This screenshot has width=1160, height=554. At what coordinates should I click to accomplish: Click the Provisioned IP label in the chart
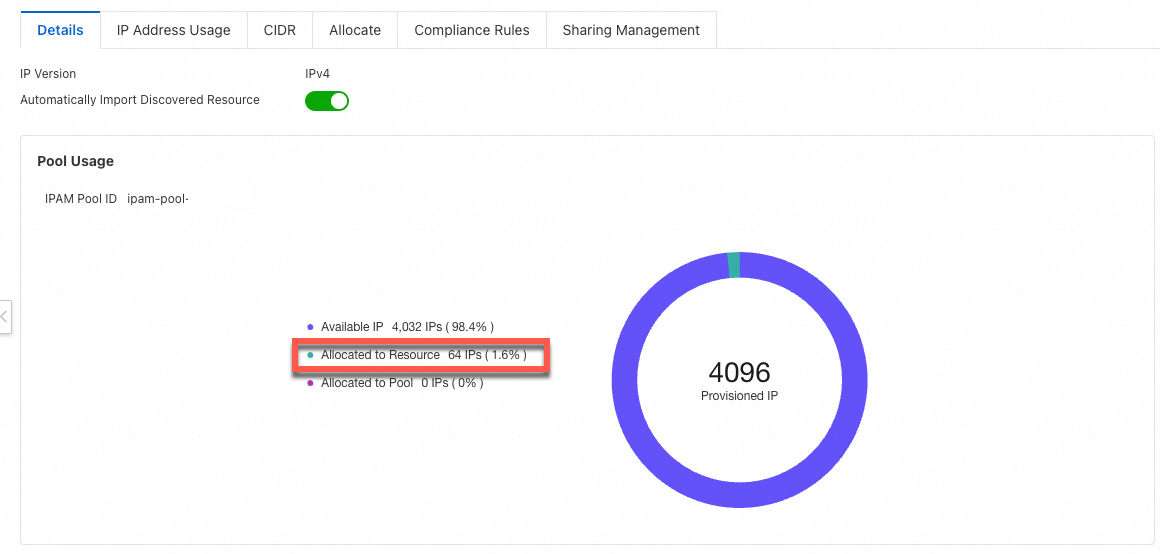point(739,396)
